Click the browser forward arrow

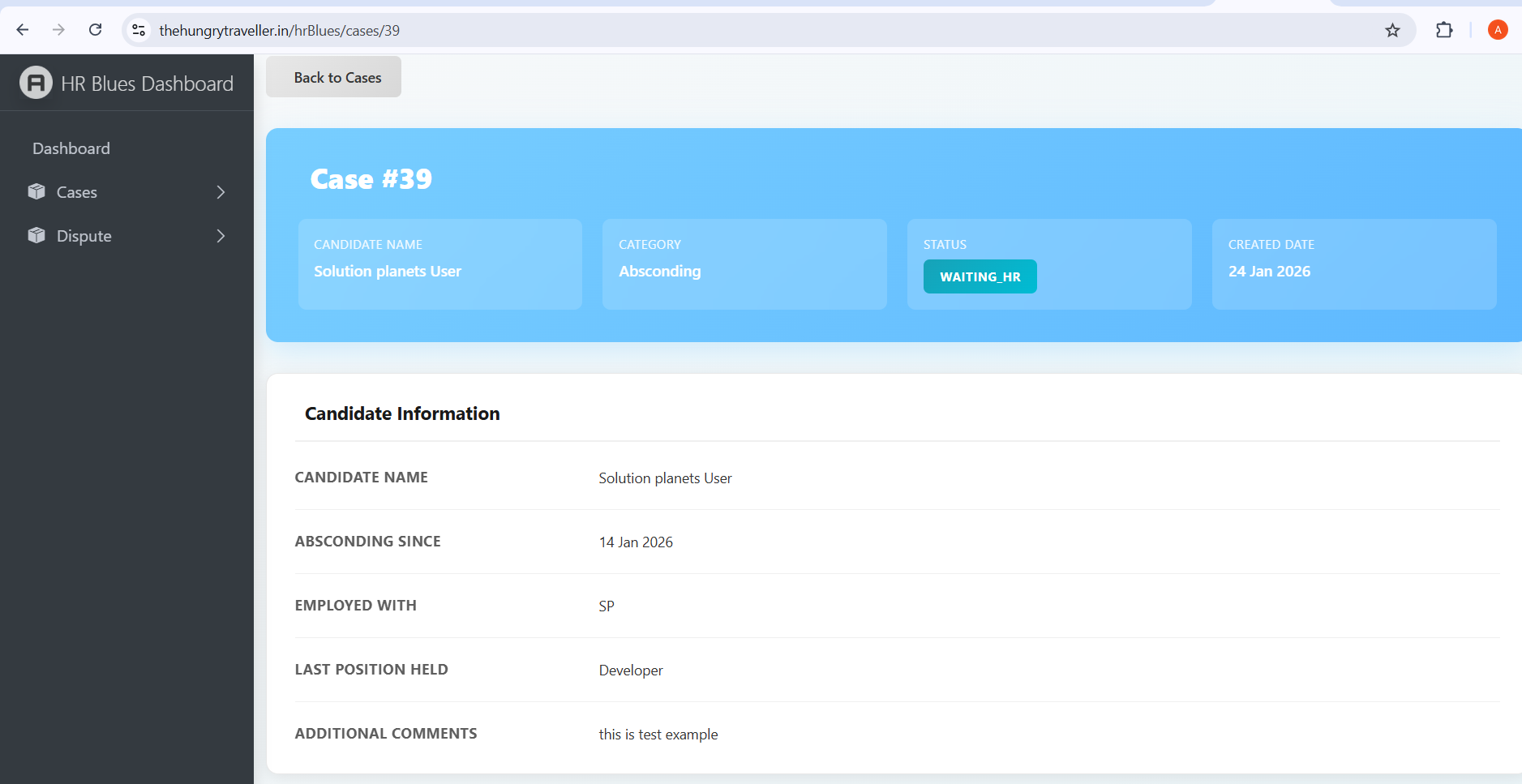(x=58, y=30)
